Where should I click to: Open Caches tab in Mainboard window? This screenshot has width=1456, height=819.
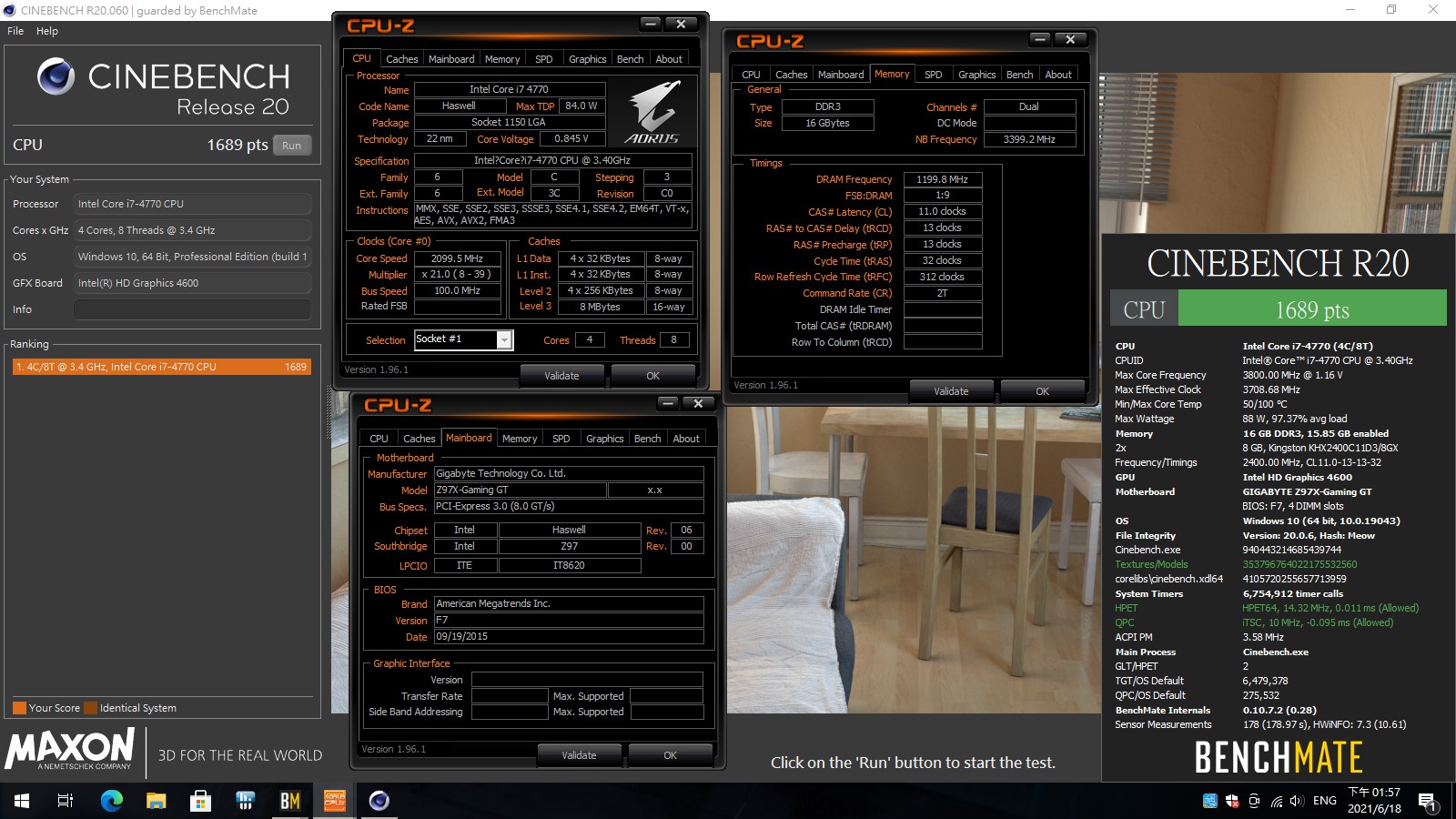419,439
